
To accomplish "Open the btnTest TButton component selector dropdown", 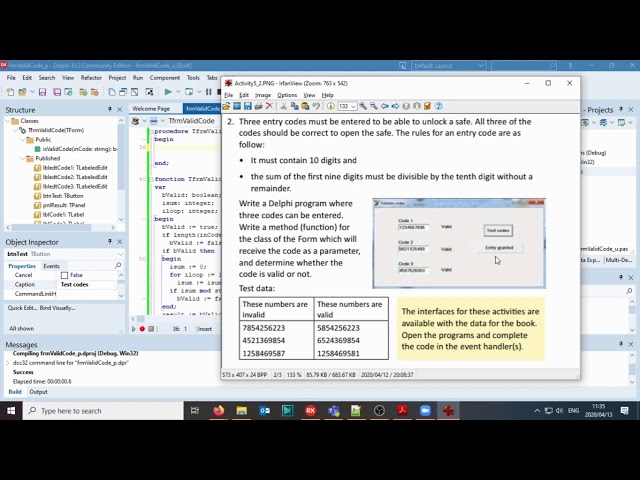I will point(120,254).
